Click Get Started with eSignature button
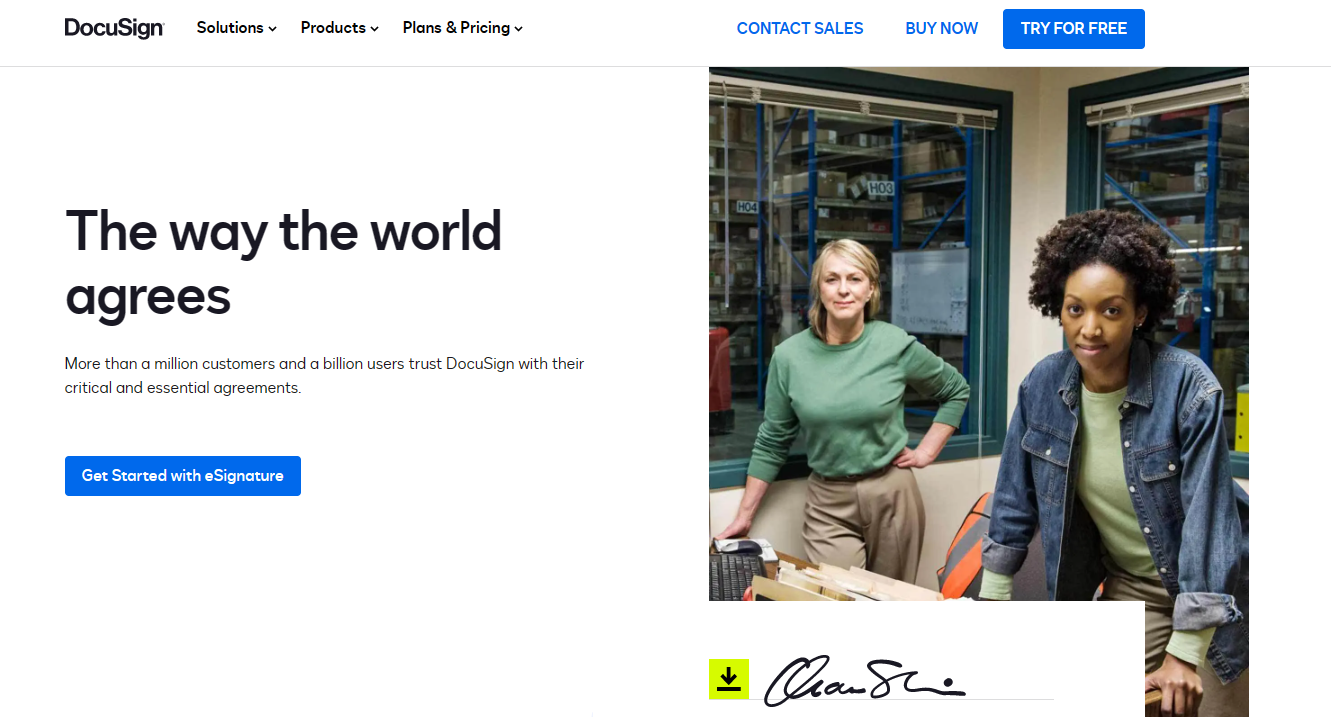This screenshot has width=1331, height=717. [183, 476]
